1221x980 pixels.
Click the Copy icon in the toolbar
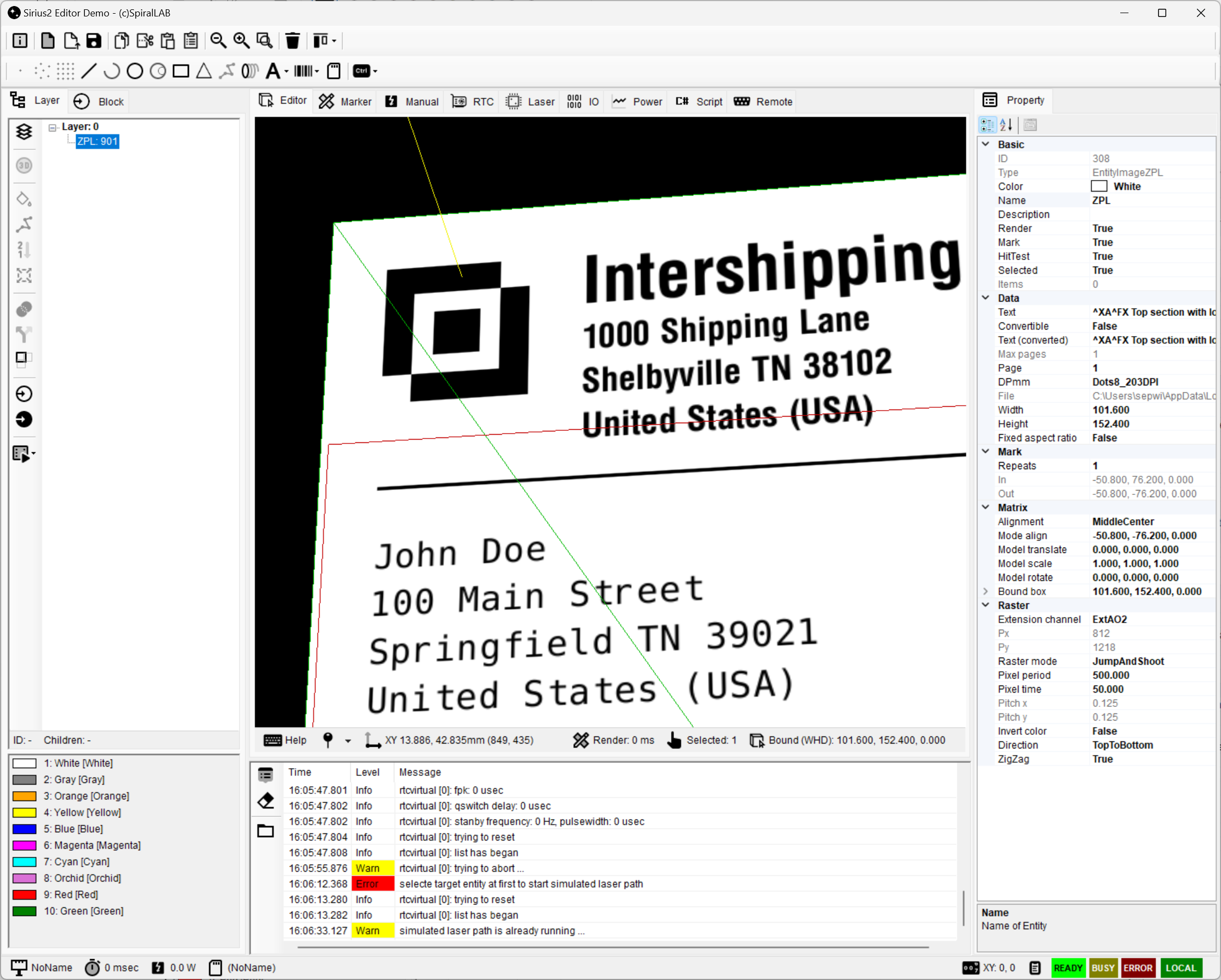[122, 41]
